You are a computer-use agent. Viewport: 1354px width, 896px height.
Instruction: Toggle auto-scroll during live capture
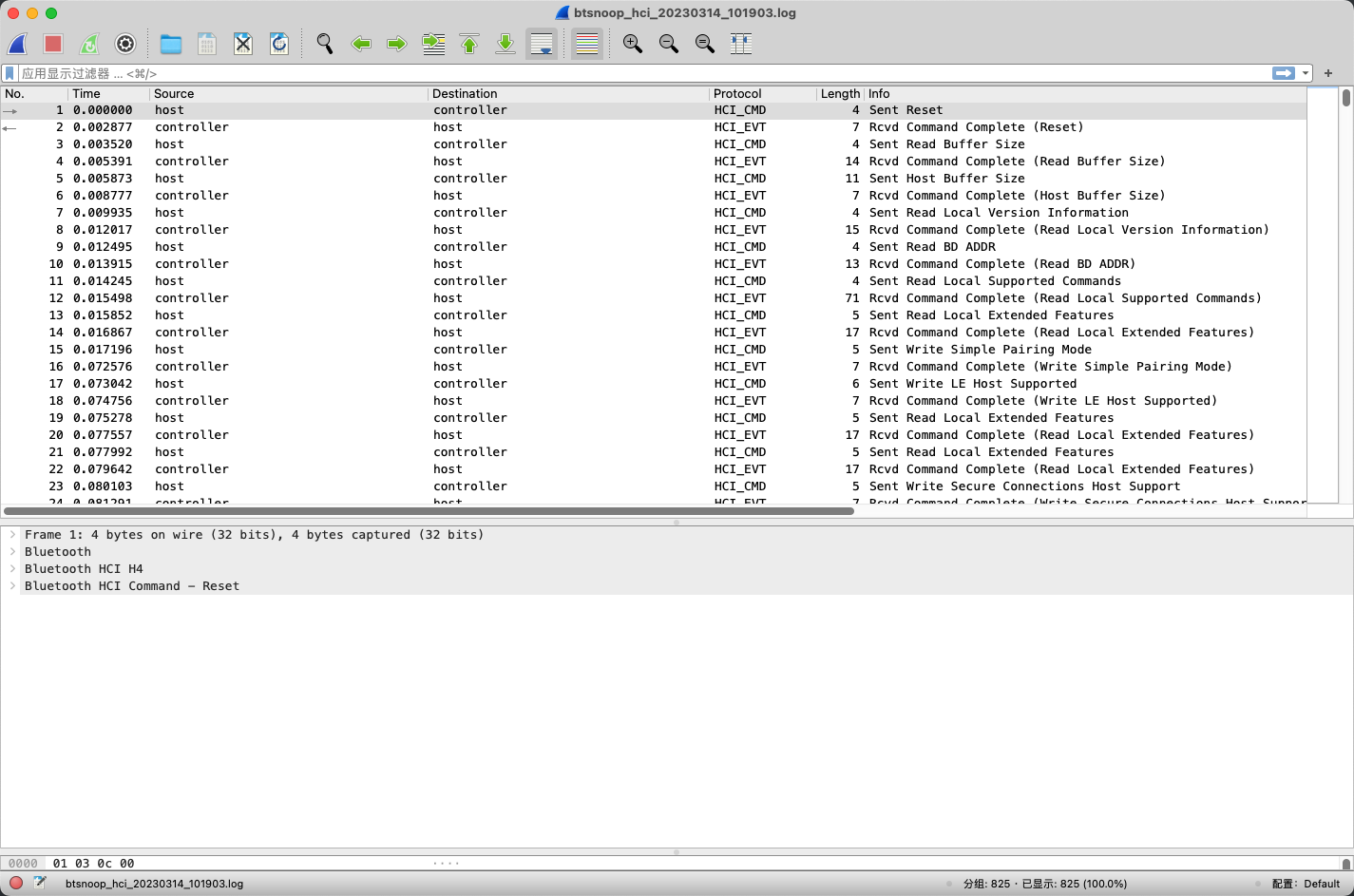542,44
